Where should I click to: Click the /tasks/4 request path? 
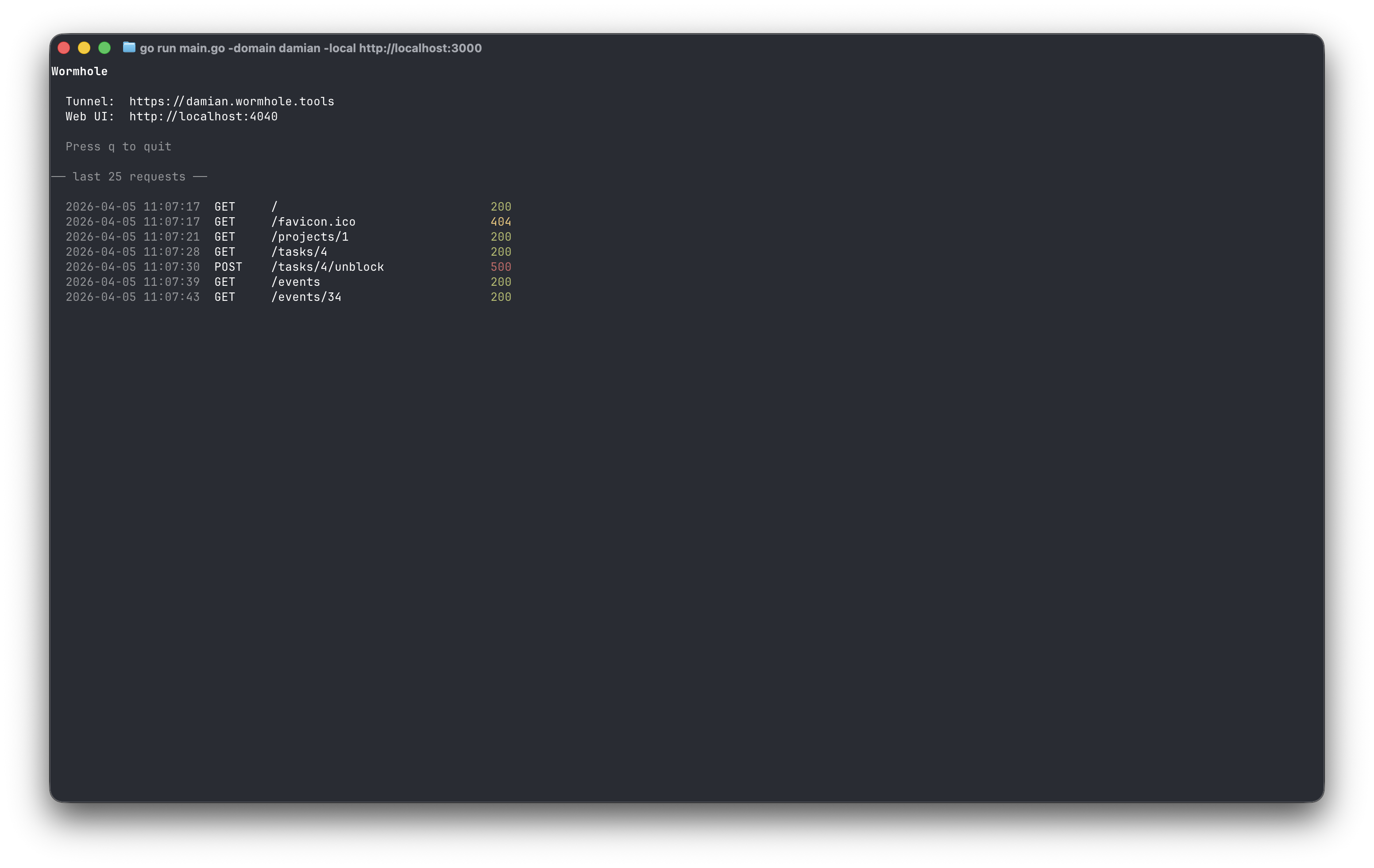coord(299,252)
